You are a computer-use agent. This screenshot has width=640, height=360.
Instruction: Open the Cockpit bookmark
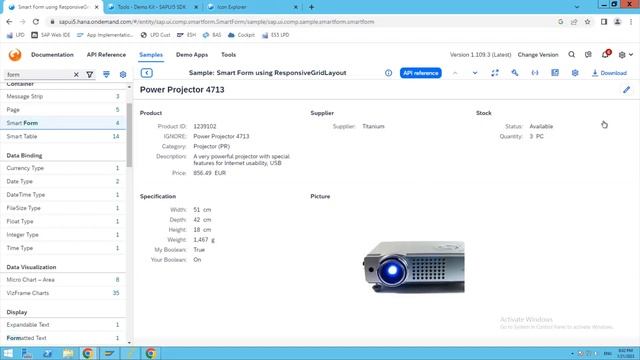tap(241, 35)
